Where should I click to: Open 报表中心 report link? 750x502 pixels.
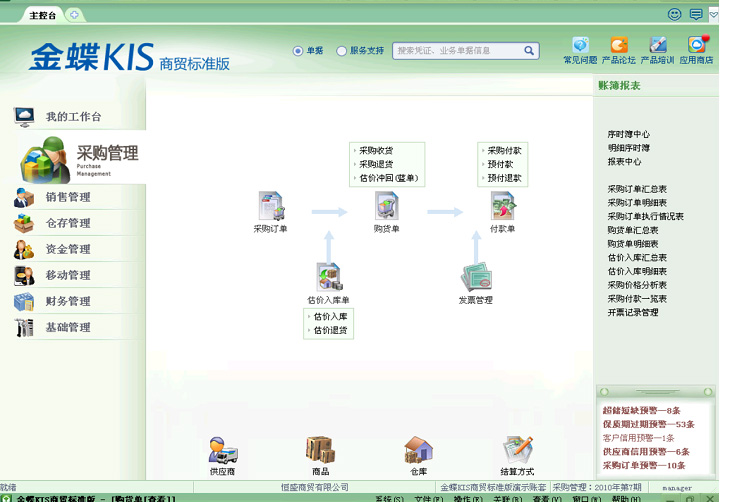coord(624,162)
